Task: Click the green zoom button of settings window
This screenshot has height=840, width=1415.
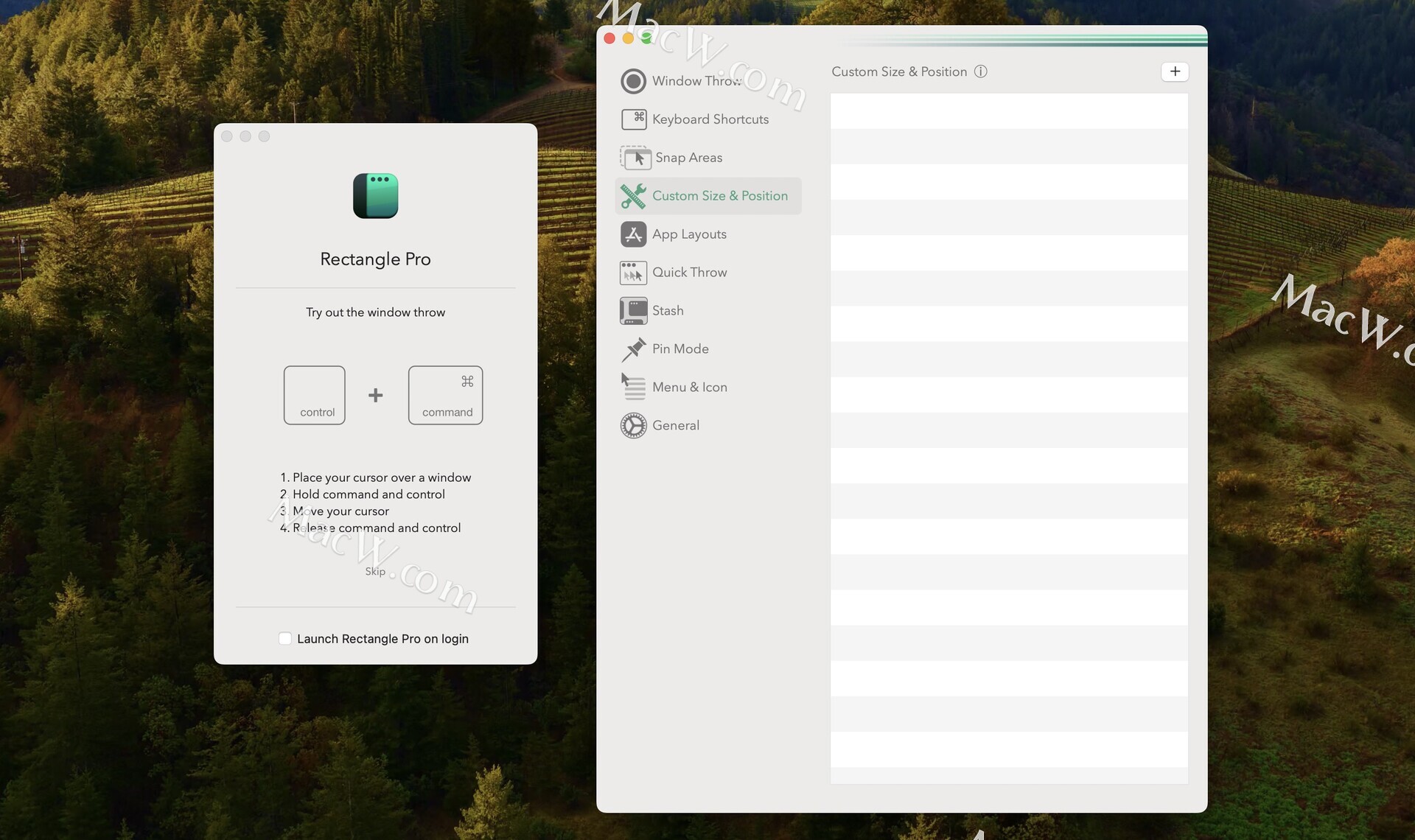Action: pos(646,38)
